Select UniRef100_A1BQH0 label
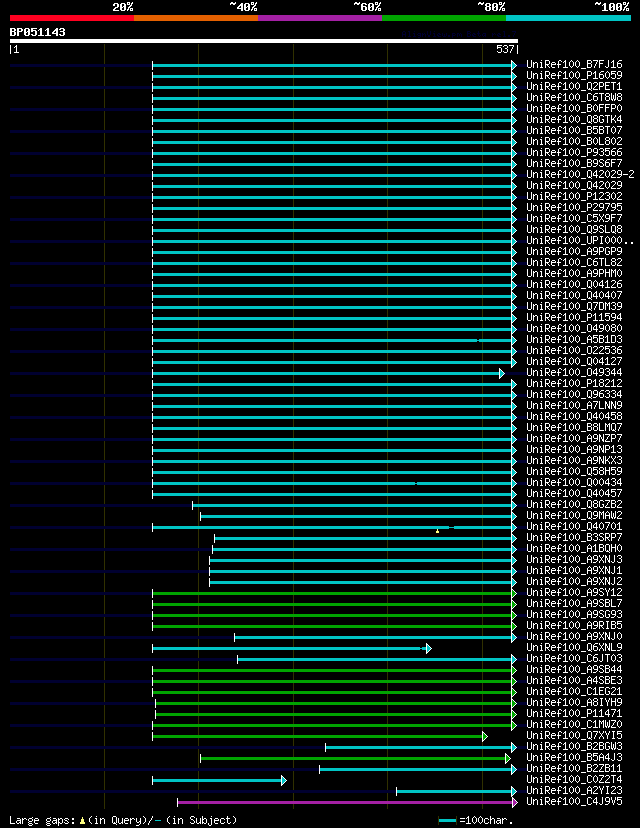Image resolution: width=640 pixels, height=828 pixels. (x=574, y=549)
